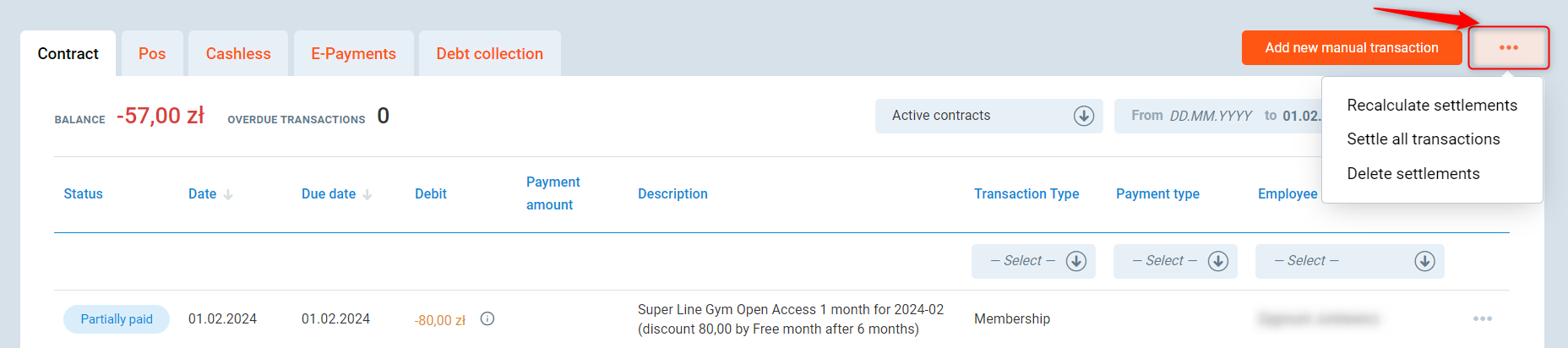This screenshot has height=348, width=1568.
Task: Switch to the Pos tab
Action: [x=152, y=53]
